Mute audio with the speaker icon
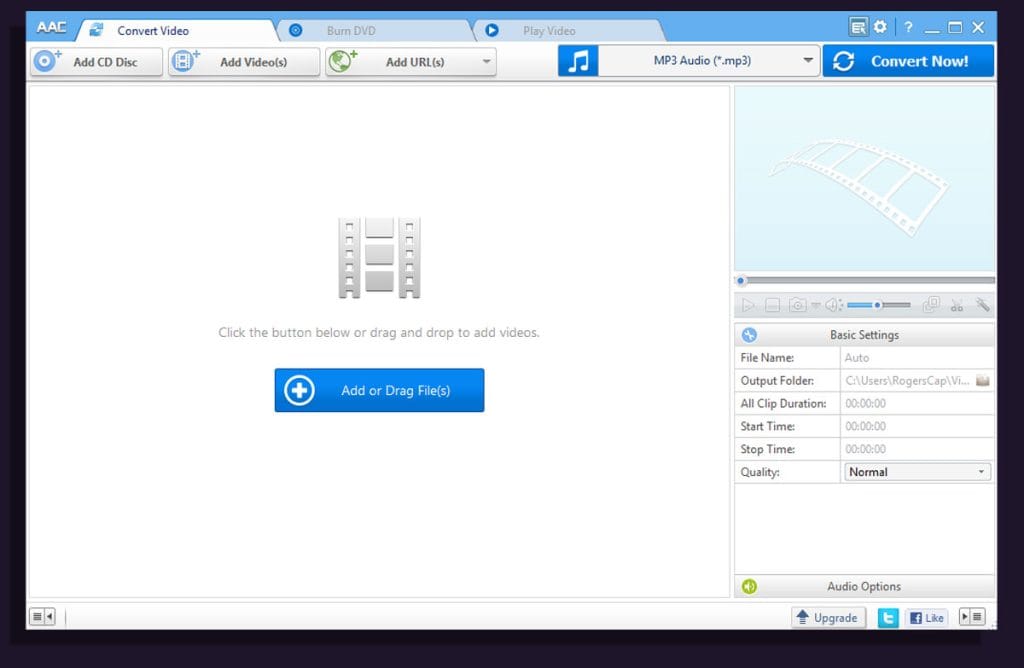This screenshot has width=1024, height=668. point(832,305)
